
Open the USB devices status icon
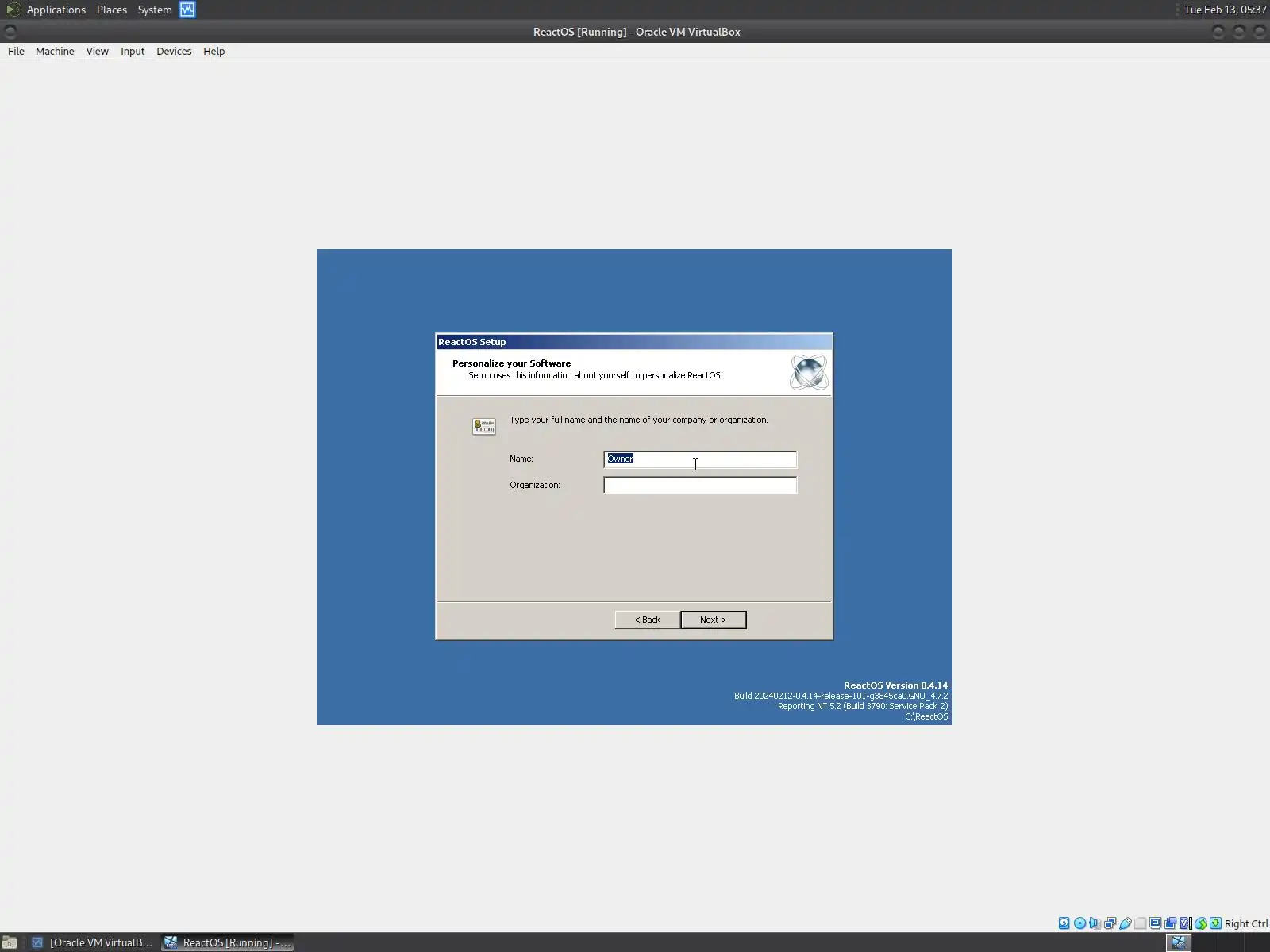[1125, 923]
